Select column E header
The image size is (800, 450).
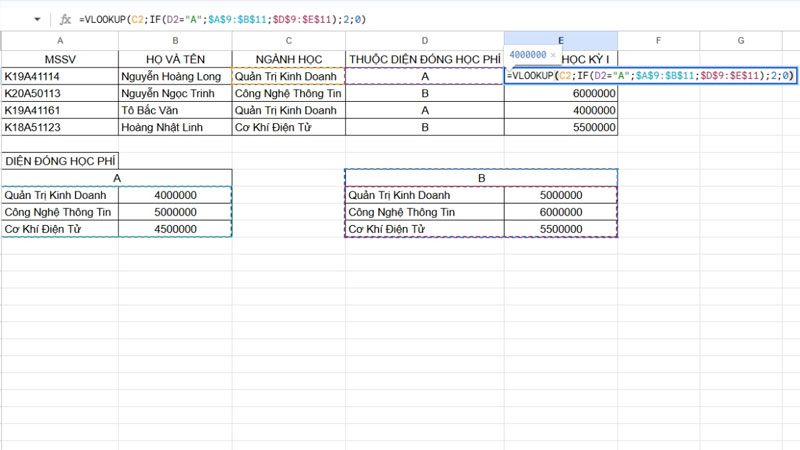click(x=561, y=41)
